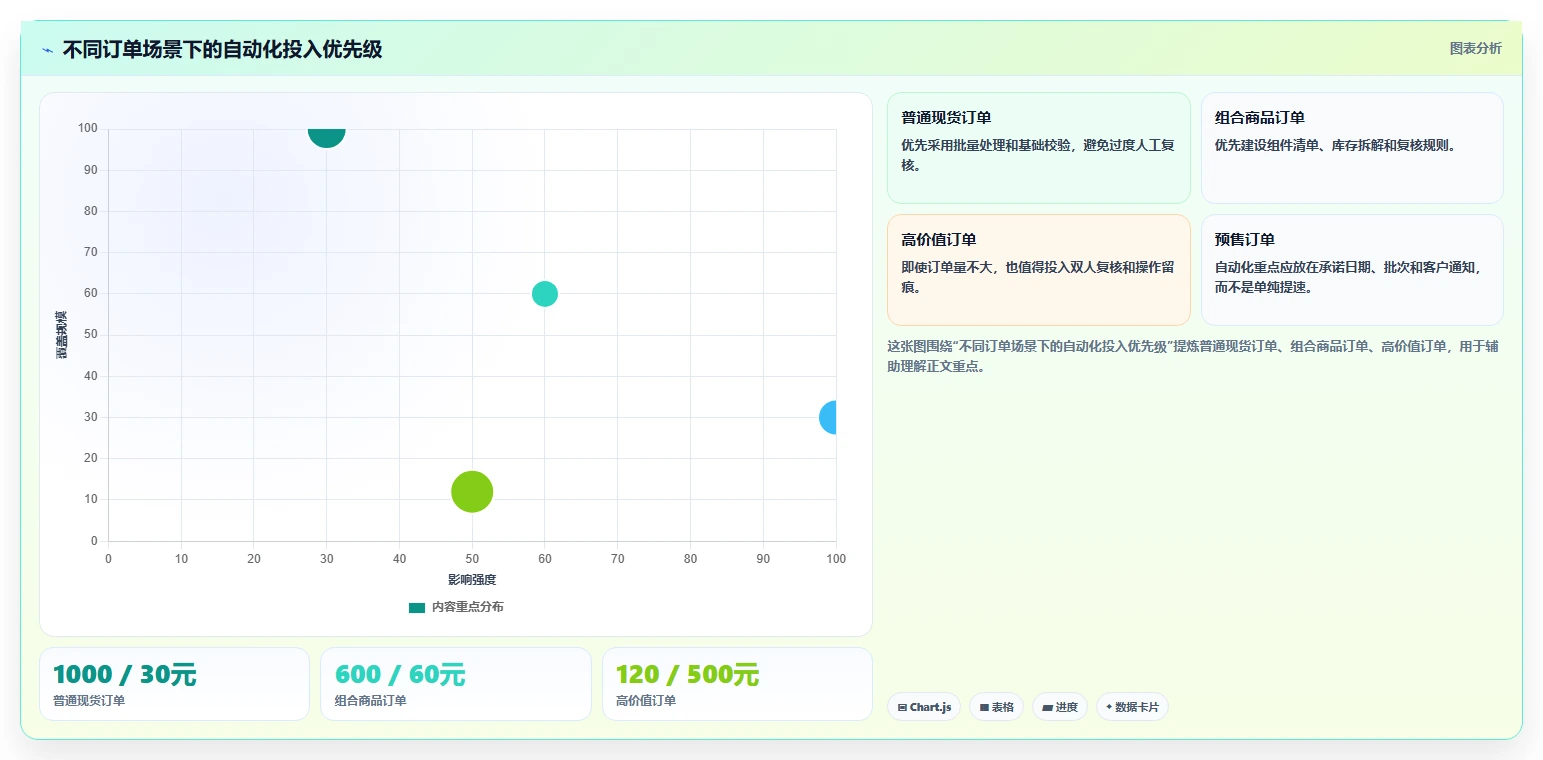This screenshot has width=1543, height=760.
Task: Click the 图表分析 label in header
Action: click(1475, 48)
